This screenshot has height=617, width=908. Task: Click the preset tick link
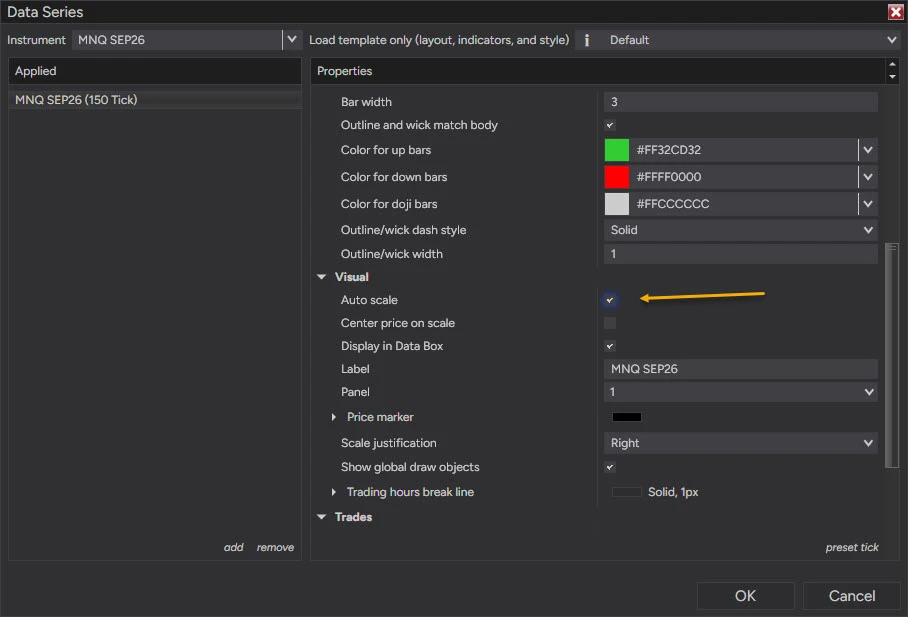(852, 547)
